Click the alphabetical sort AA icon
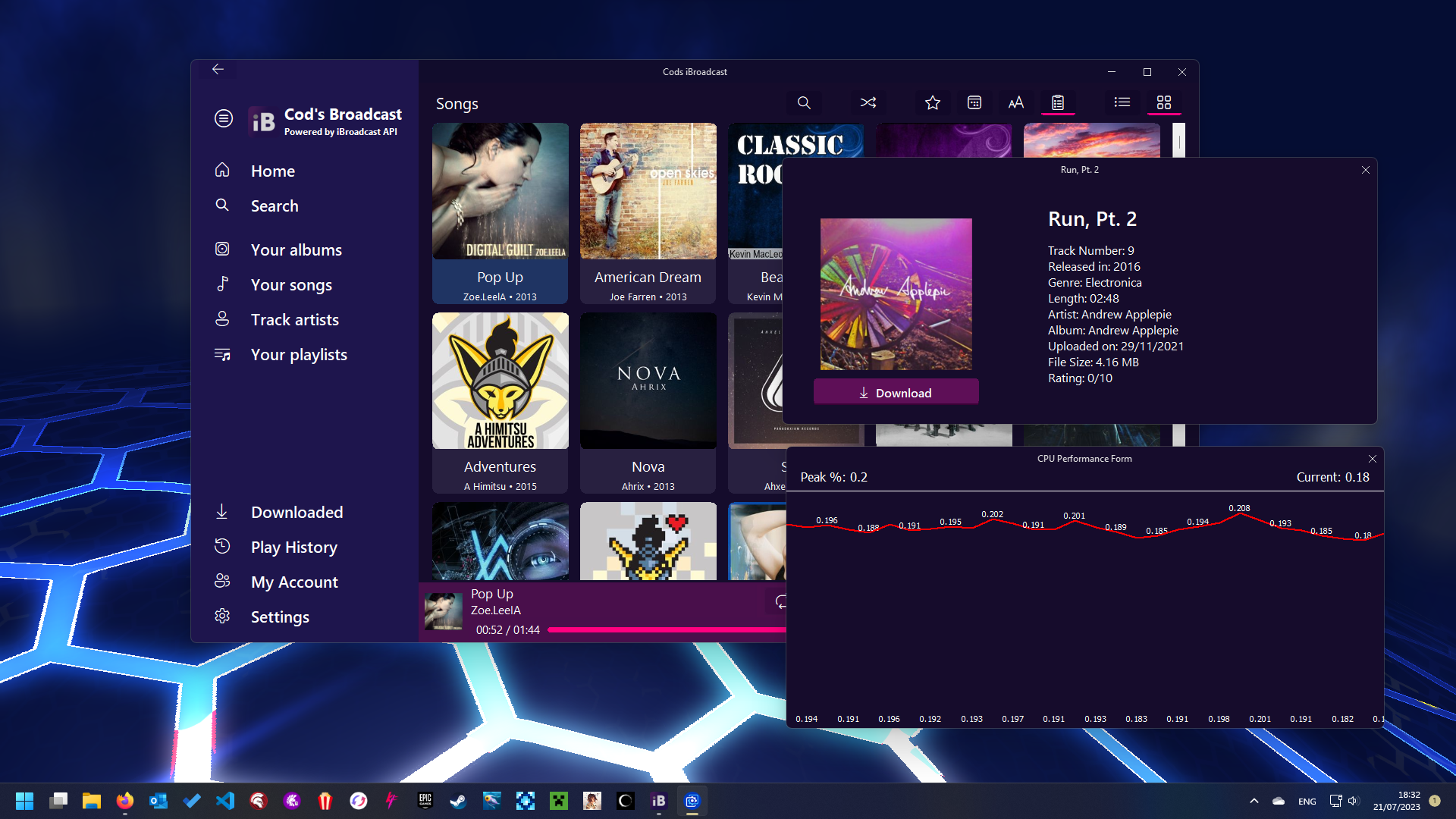 point(1016,102)
